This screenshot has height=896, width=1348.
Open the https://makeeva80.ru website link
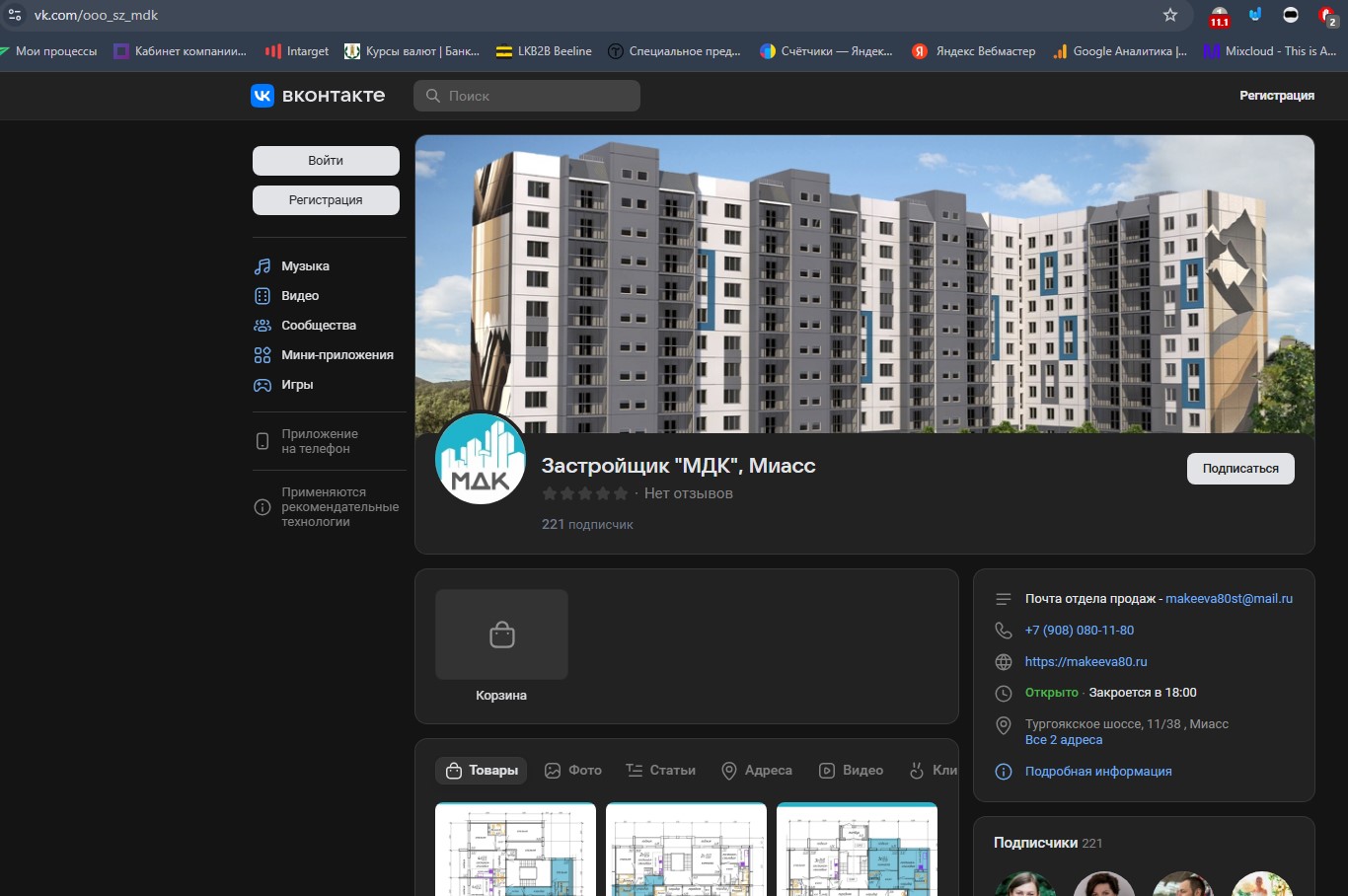point(1086,662)
